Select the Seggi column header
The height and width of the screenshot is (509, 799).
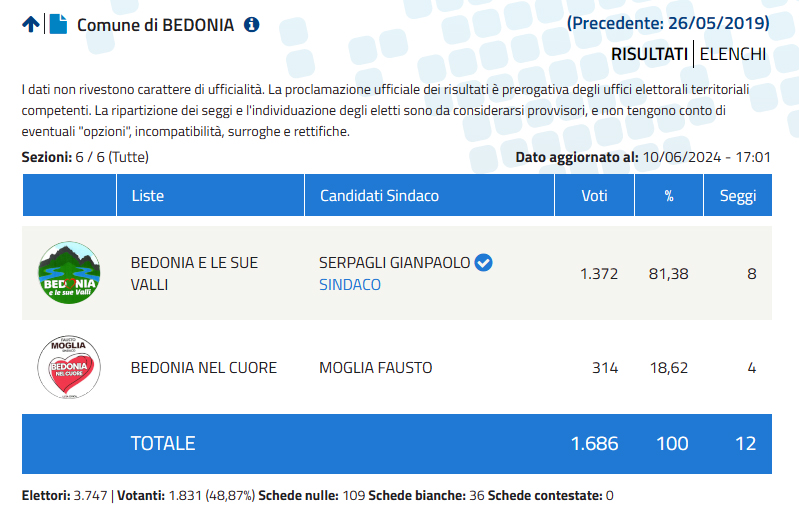click(x=738, y=195)
